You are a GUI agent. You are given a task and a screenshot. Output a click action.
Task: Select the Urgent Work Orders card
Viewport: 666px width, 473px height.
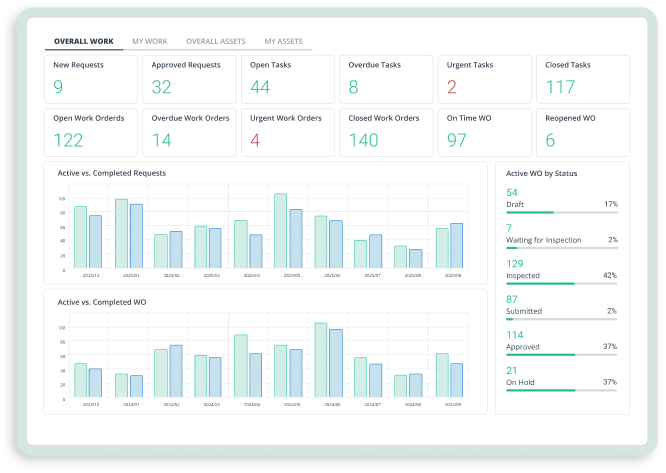(x=287, y=131)
